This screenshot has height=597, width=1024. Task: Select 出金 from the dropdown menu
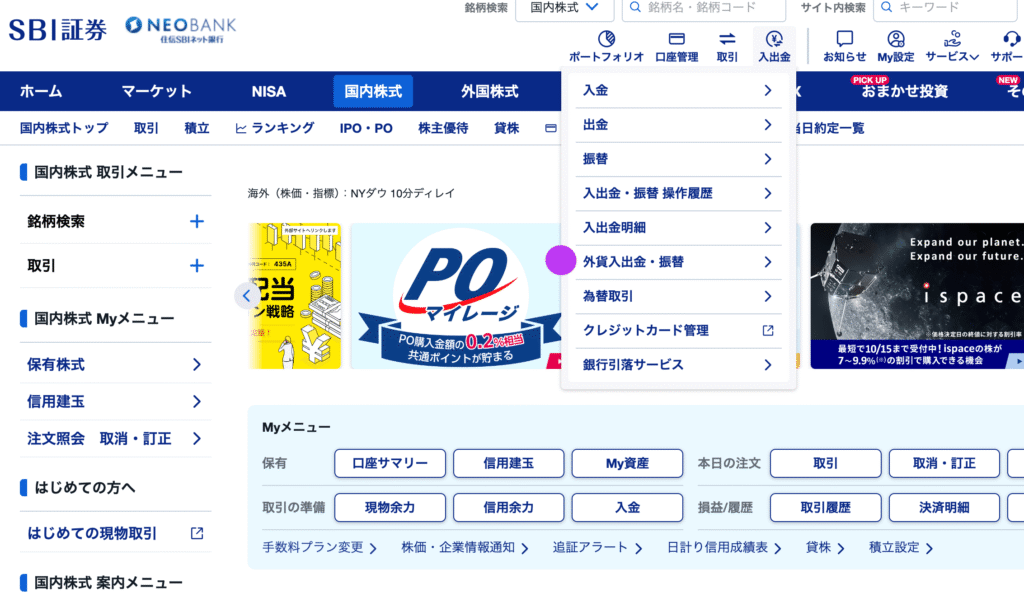click(x=678, y=125)
